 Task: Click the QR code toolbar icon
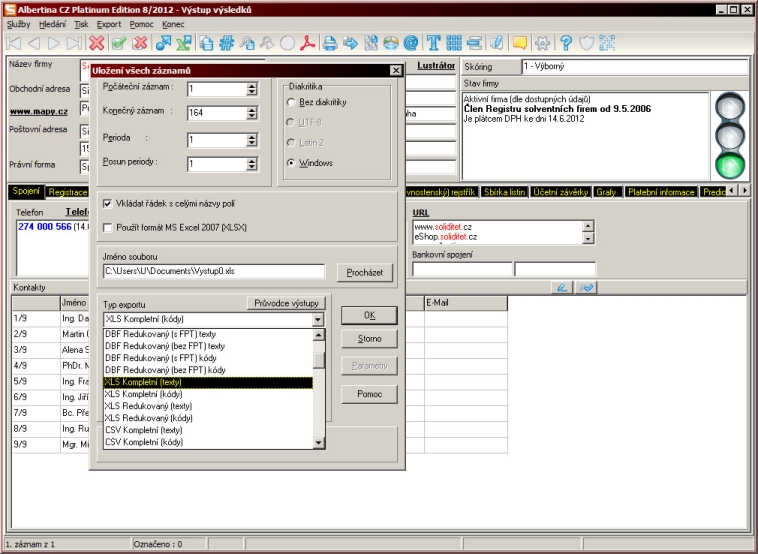pos(607,44)
